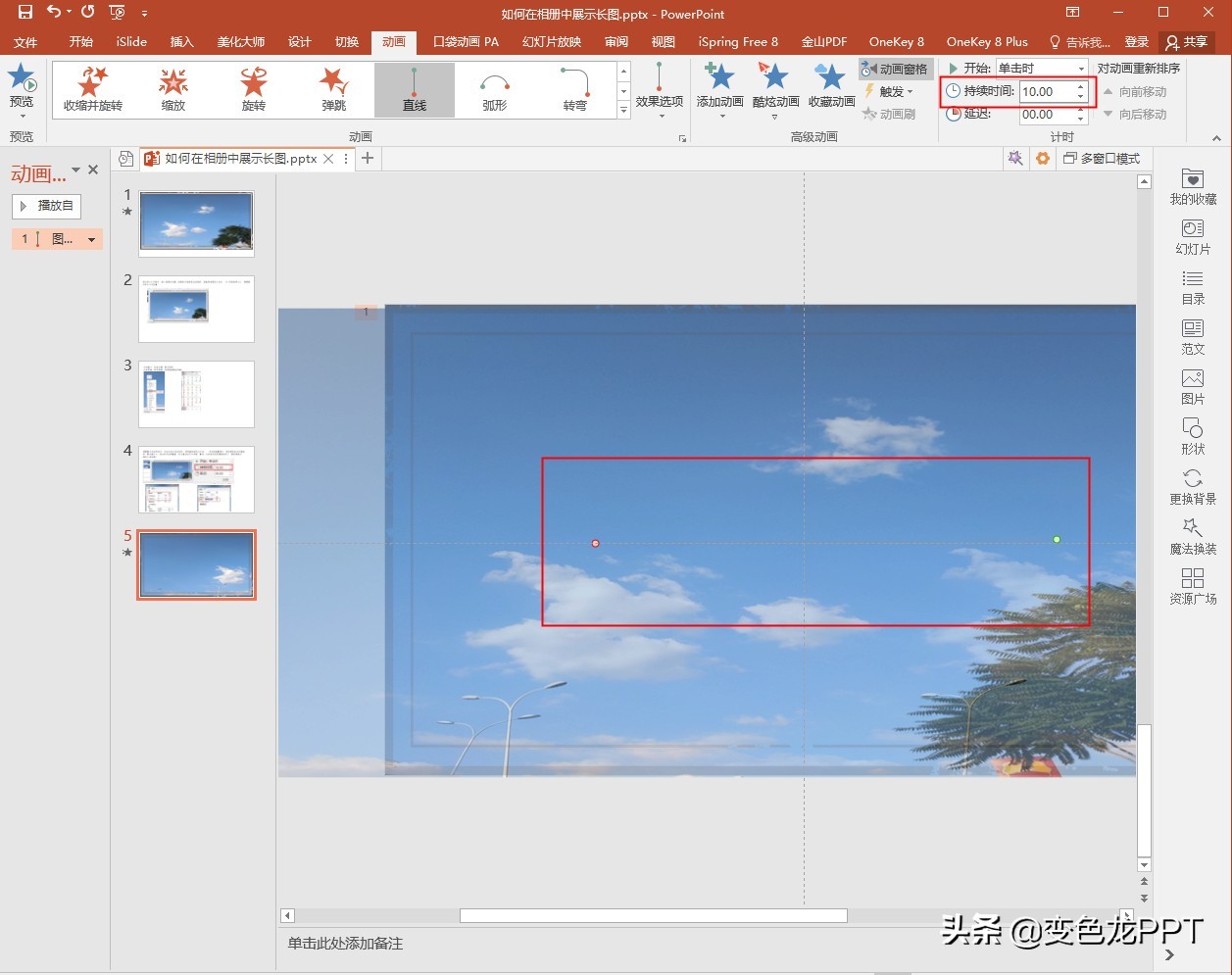This screenshot has height=975, width=1232.
Task: Open the 幻灯片放映 ribbon tab
Action: tap(552, 42)
